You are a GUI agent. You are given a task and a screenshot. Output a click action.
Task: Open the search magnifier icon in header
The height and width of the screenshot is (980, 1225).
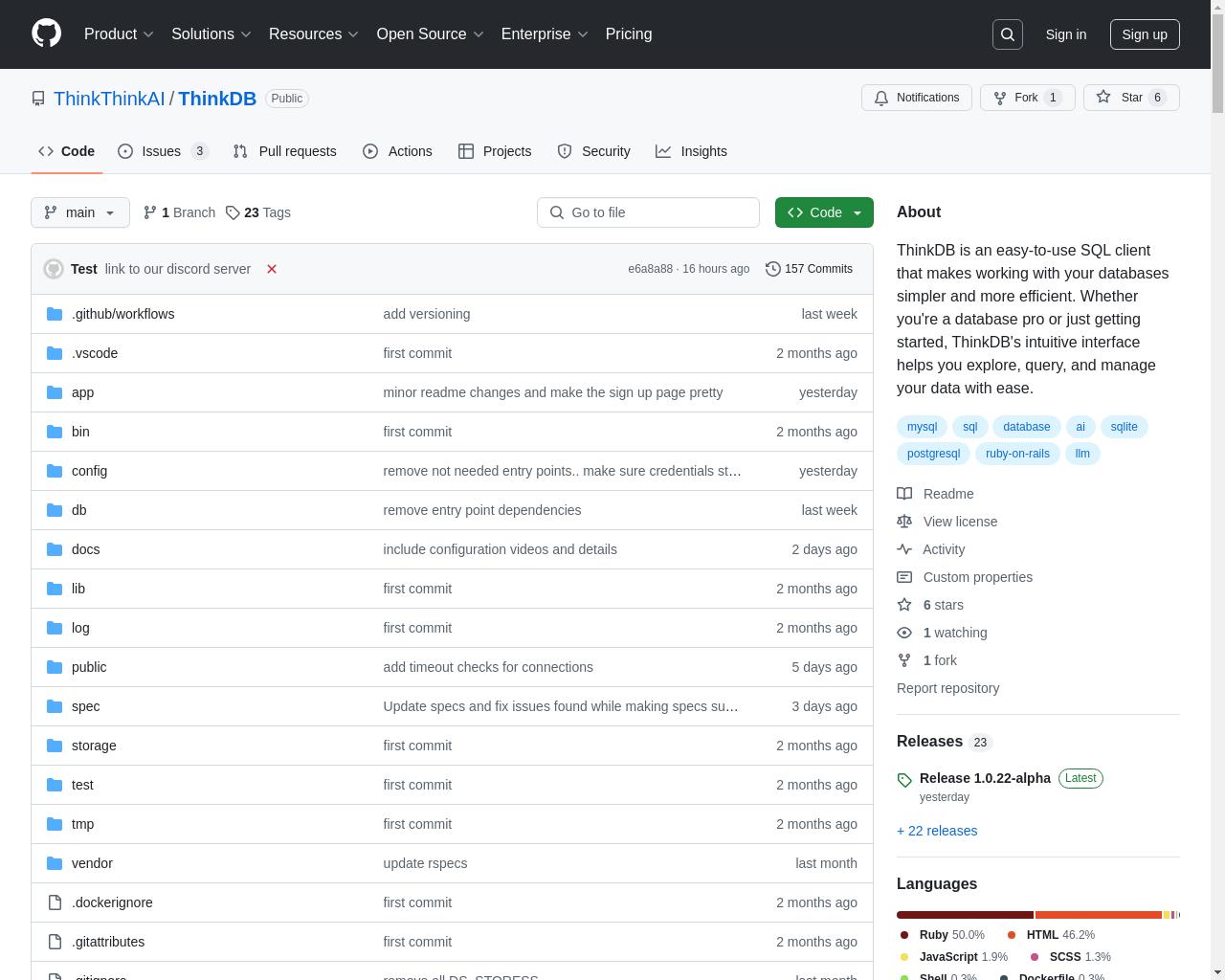click(x=1008, y=34)
